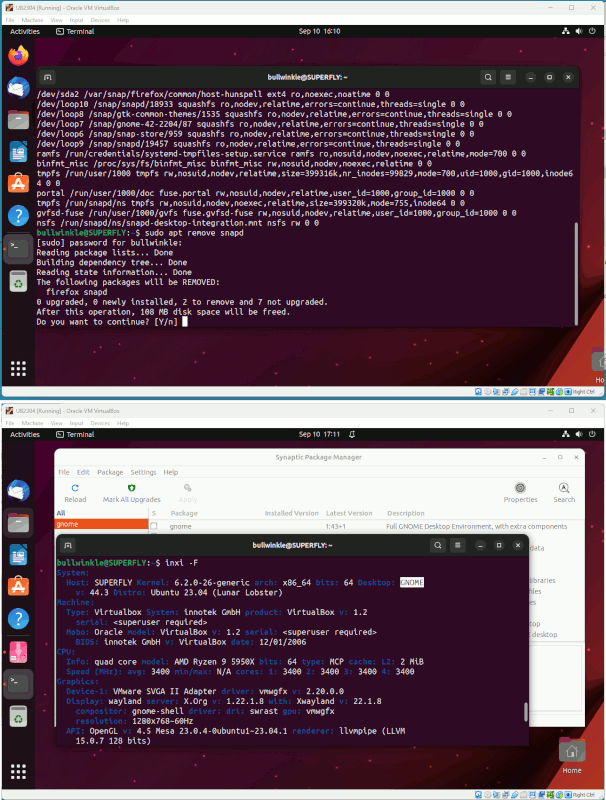Launch Thunderbird in the 16:10 desktop dock
The height and width of the screenshot is (800, 606).
(x=18, y=88)
